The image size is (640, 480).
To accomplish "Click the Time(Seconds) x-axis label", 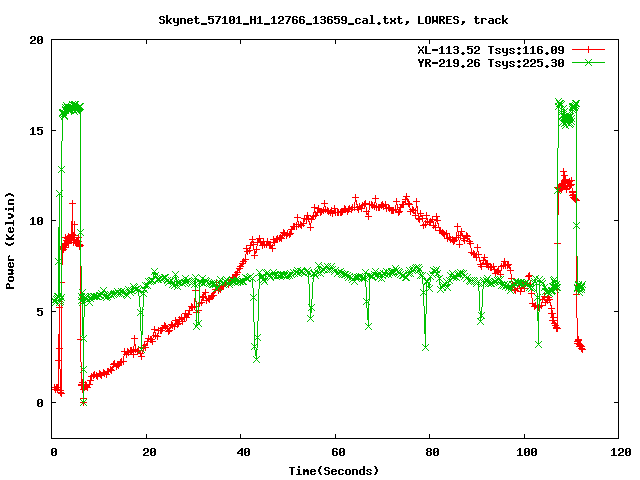I will point(333,471).
